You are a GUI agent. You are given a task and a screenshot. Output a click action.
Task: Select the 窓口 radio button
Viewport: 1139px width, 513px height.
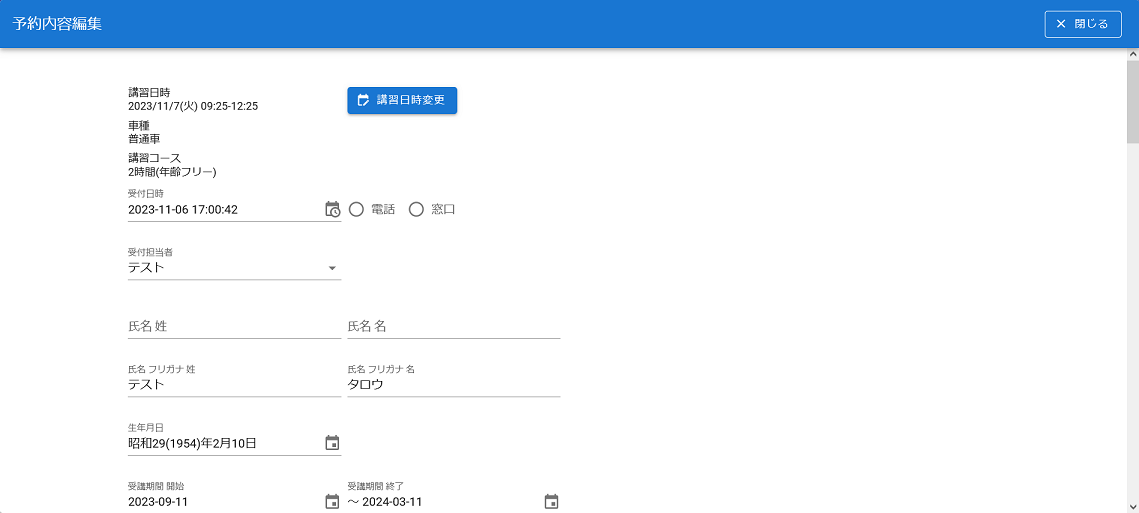click(x=417, y=209)
